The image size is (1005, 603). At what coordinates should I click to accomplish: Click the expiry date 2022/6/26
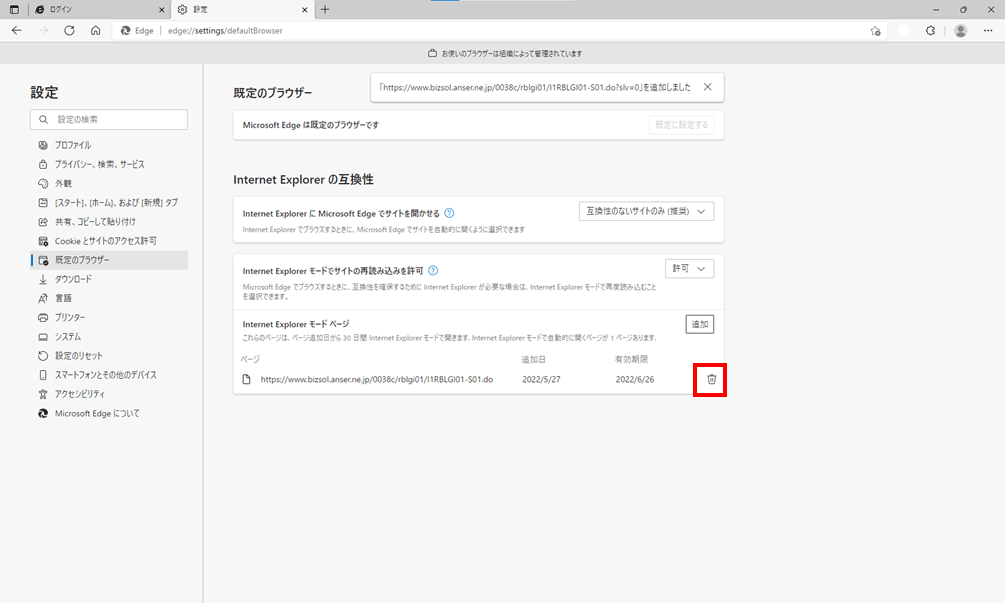[x=635, y=379]
